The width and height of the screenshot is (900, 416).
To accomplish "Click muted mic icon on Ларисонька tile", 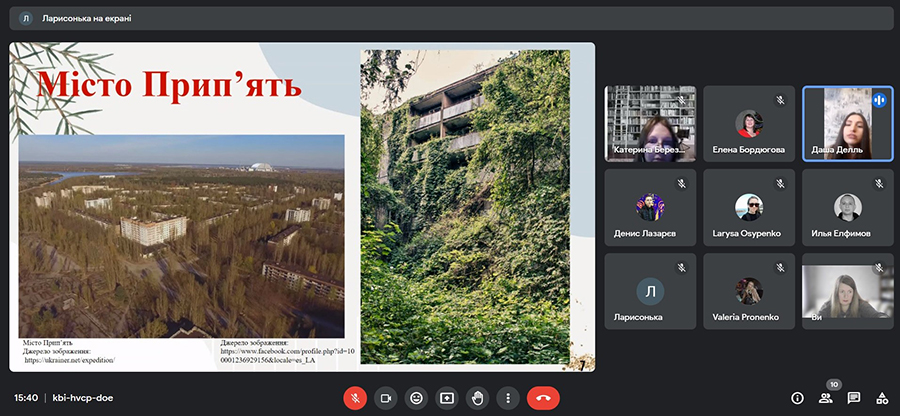I will [x=681, y=267].
